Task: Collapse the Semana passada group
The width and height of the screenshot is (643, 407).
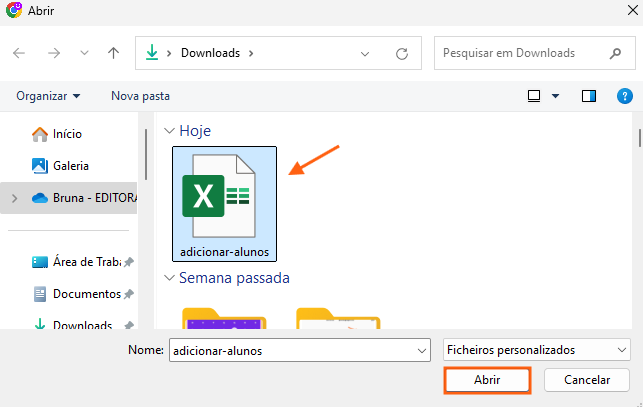Action: tap(169, 278)
